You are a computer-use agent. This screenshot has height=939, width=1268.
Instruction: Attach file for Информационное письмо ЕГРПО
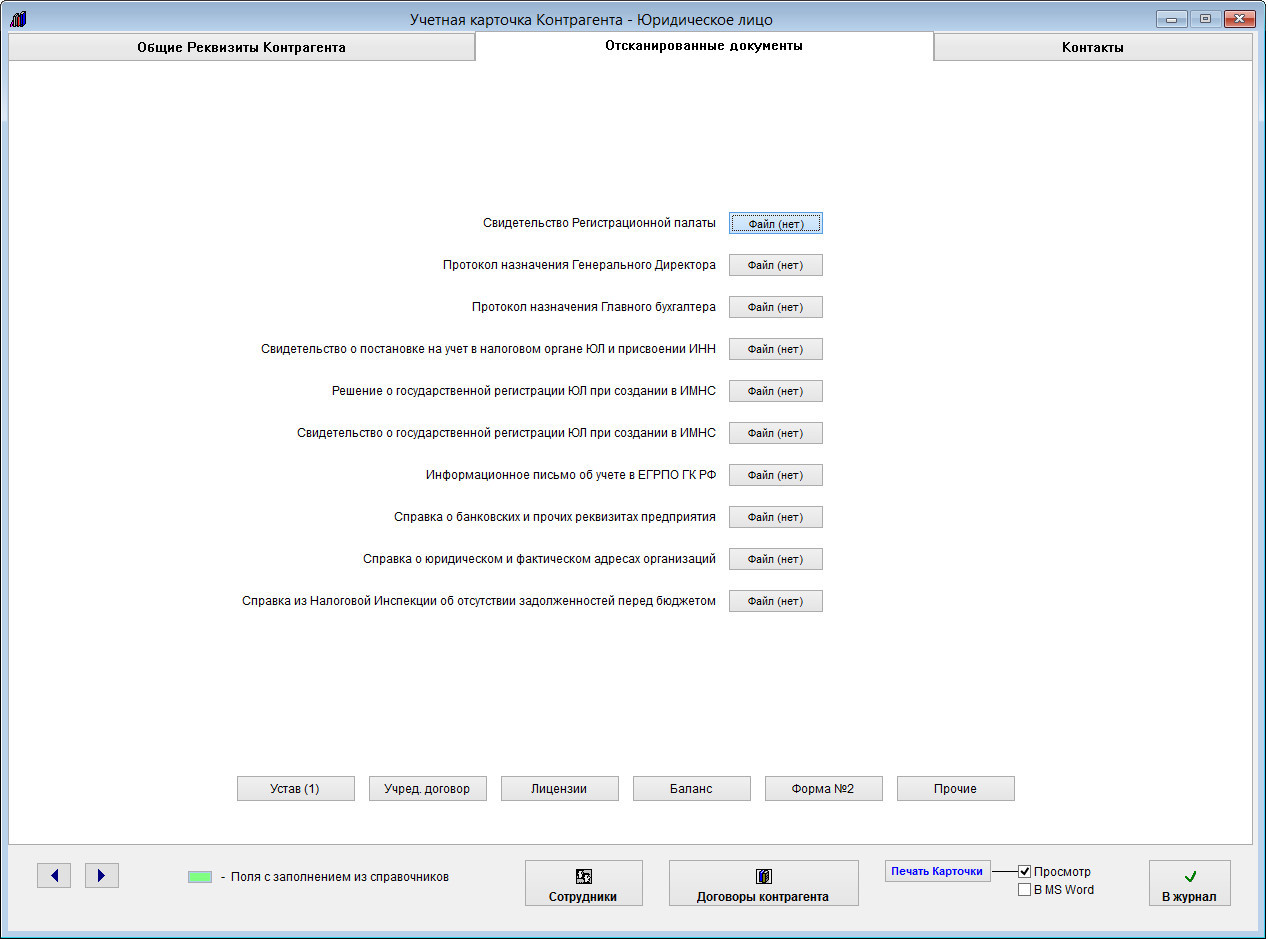point(775,475)
